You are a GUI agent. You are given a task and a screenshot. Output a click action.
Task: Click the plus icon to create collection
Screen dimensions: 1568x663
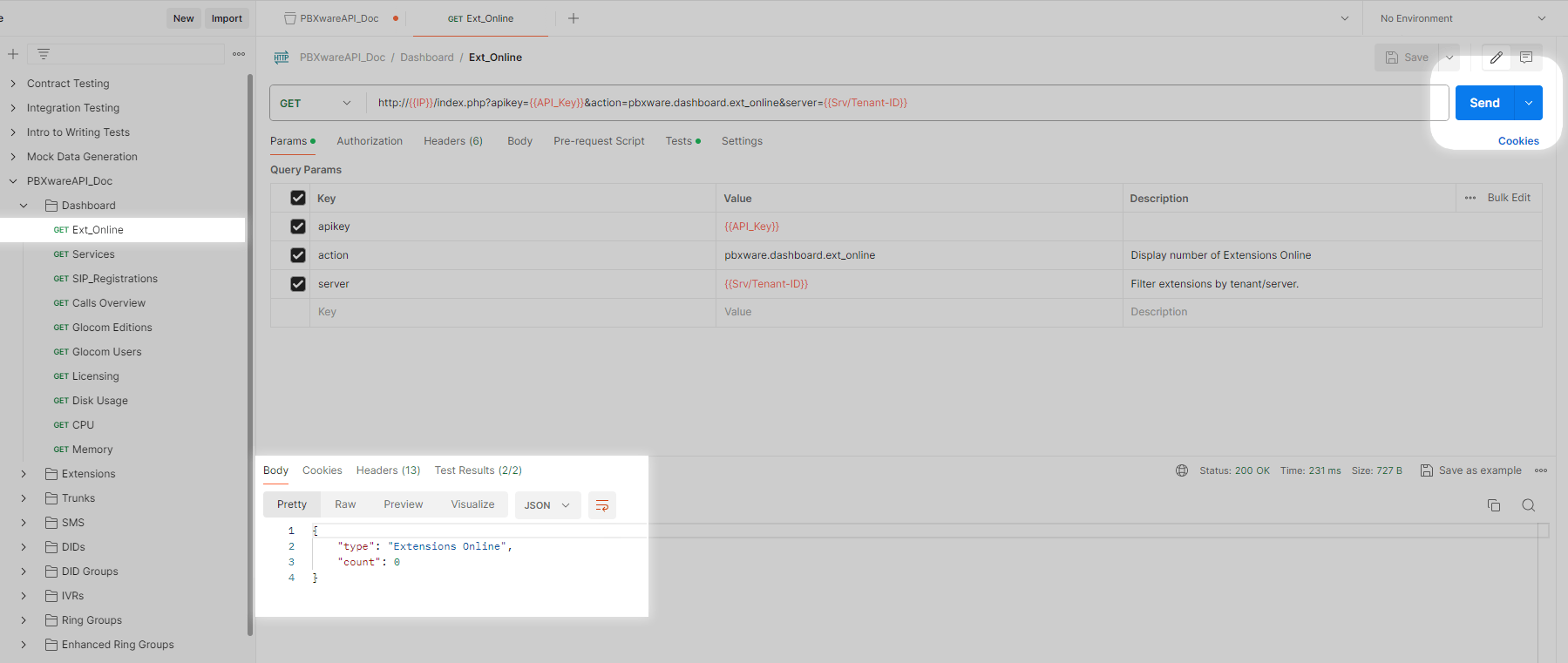[x=13, y=54]
